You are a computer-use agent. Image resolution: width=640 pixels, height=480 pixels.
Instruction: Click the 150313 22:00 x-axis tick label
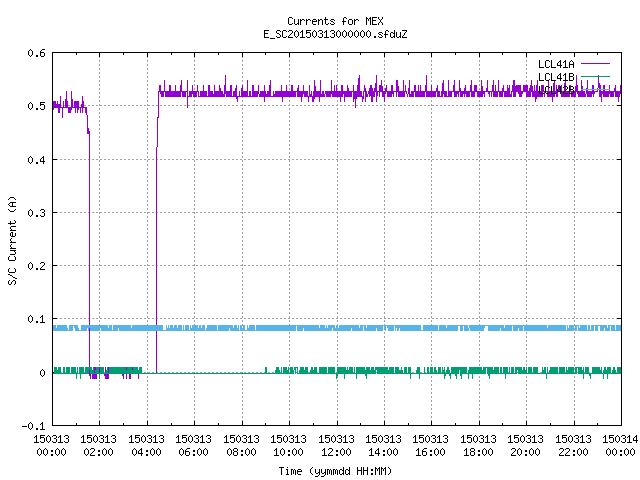(573, 446)
